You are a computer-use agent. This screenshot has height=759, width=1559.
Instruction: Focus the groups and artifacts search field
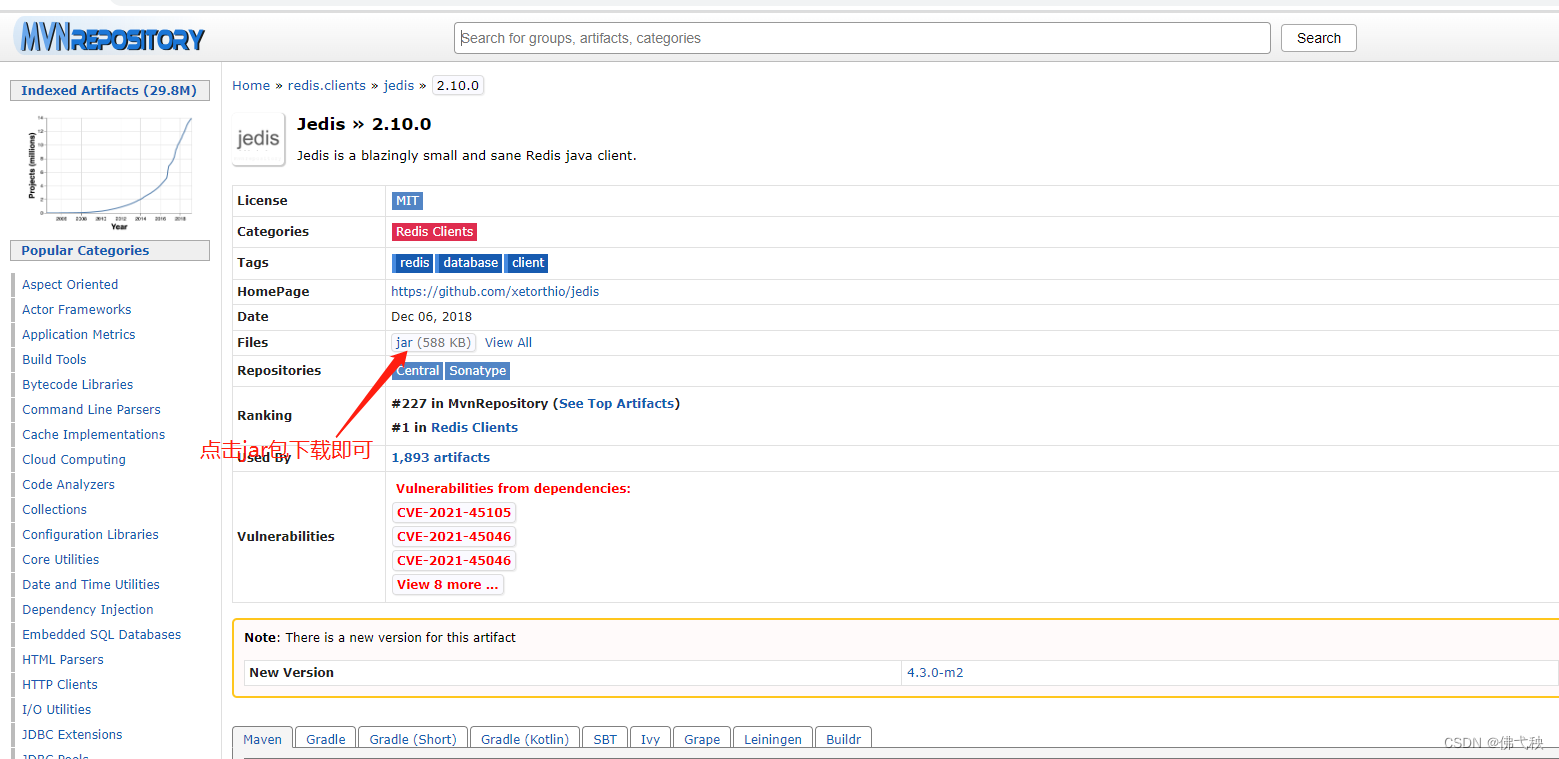click(x=862, y=38)
